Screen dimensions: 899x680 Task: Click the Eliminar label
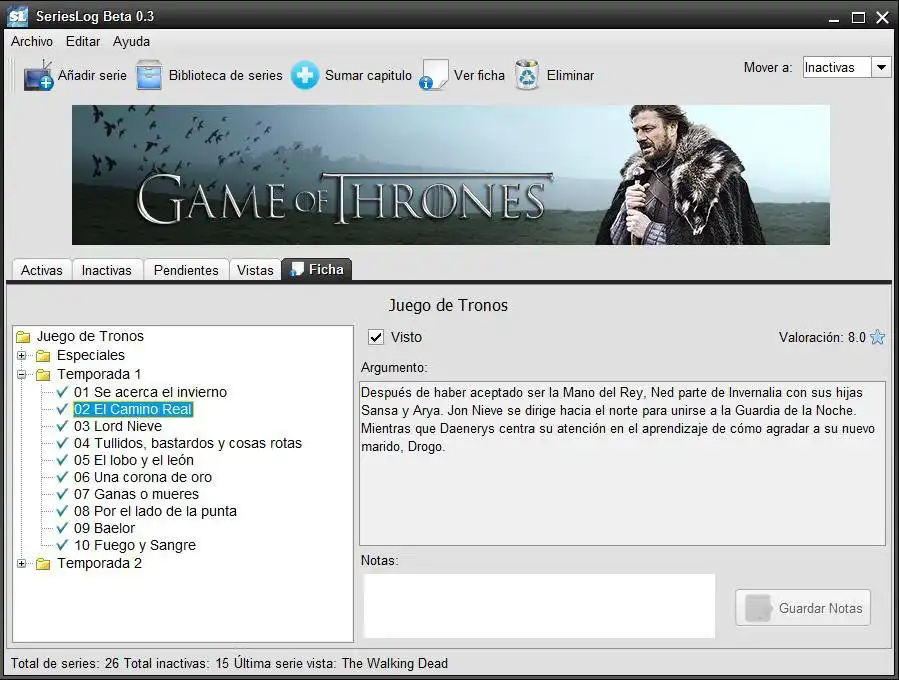570,75
